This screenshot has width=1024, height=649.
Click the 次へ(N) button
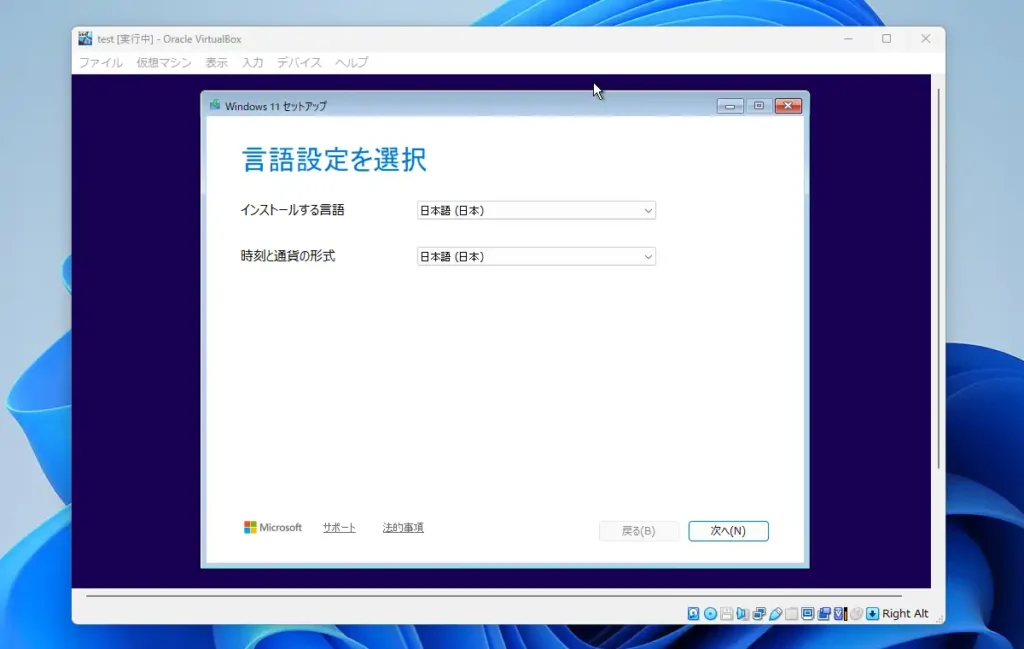(x=729, y=530)
